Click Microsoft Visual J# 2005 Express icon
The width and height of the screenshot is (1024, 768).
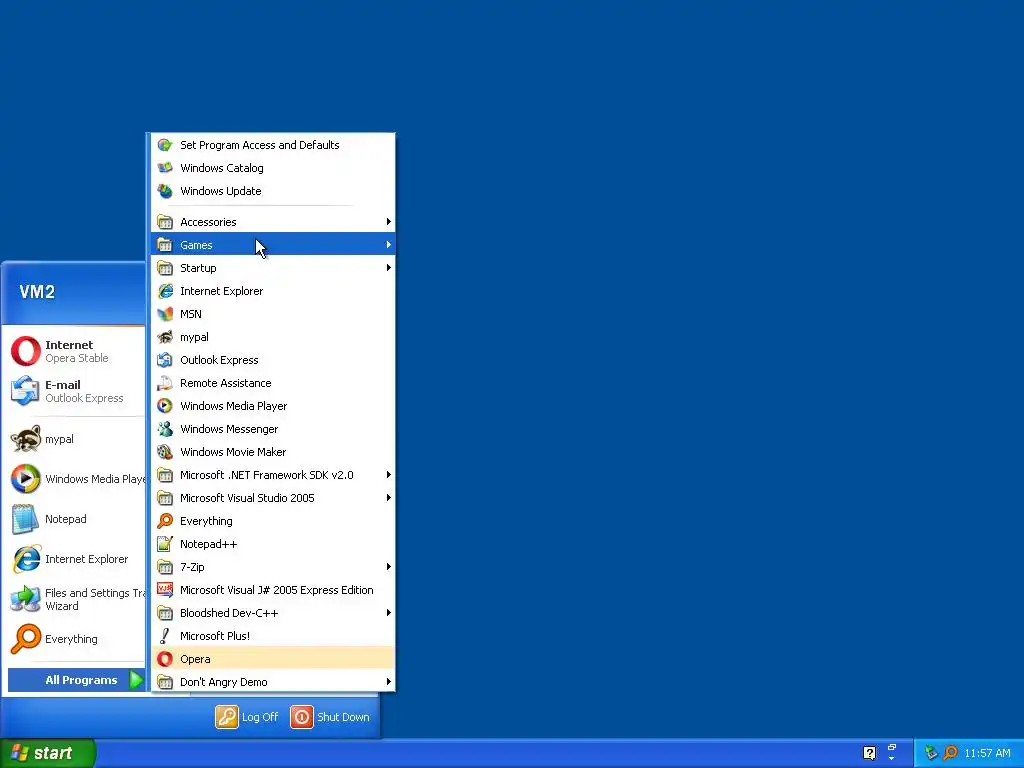coord(165,590)
